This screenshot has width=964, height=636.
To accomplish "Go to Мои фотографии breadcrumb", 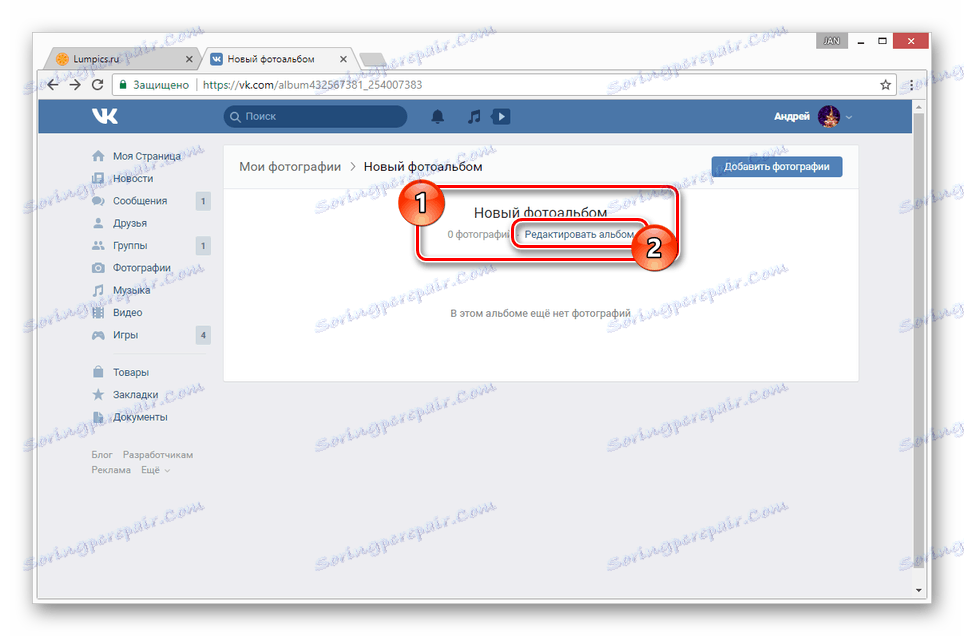I will click(x=290, y=167).
